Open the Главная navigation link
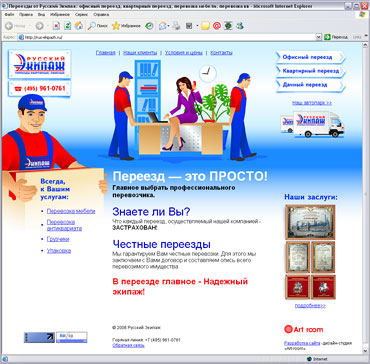Screen dimensions: 370x364 pyautogui.click(x=105, y=53)
